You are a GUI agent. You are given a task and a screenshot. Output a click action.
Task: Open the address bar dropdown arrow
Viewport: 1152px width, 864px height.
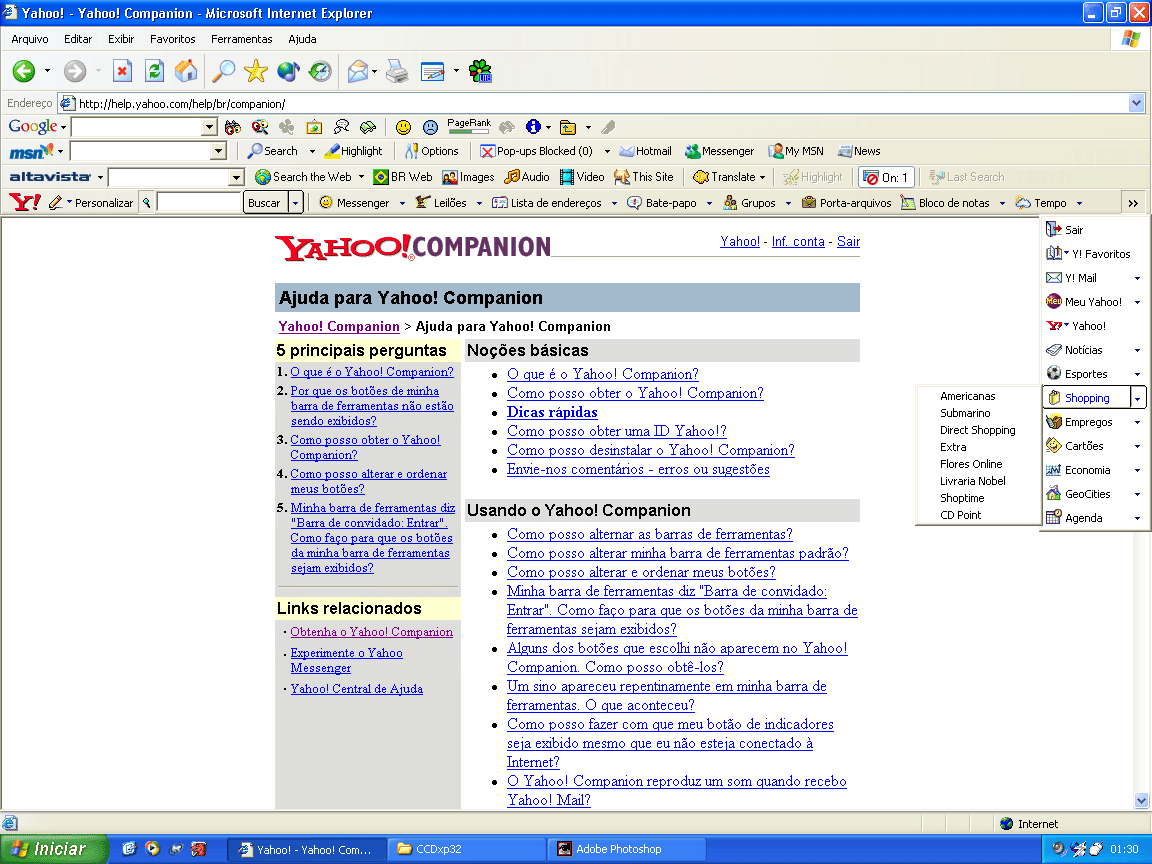coord(1137,104)
